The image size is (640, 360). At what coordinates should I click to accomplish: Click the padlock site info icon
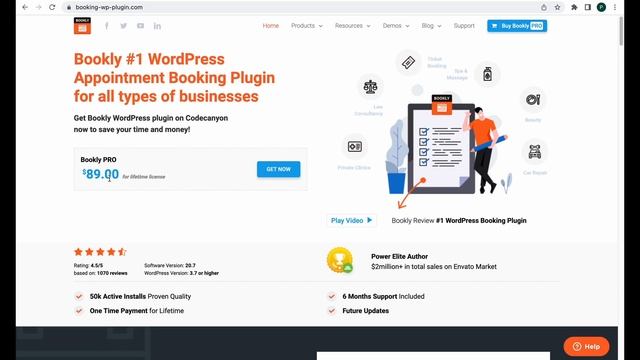click(x=69, y=7)
